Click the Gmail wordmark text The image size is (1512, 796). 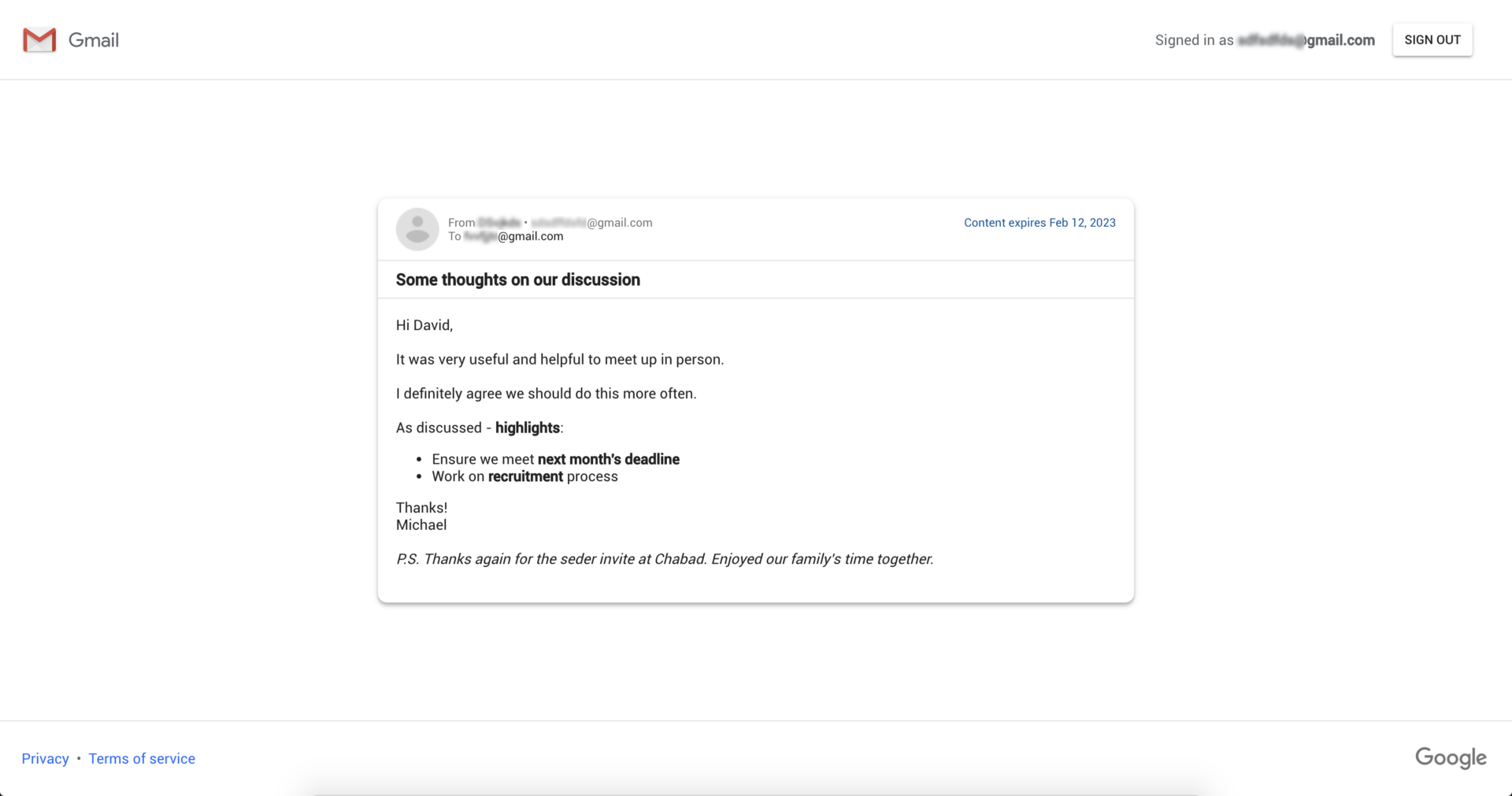pos(94,40)
